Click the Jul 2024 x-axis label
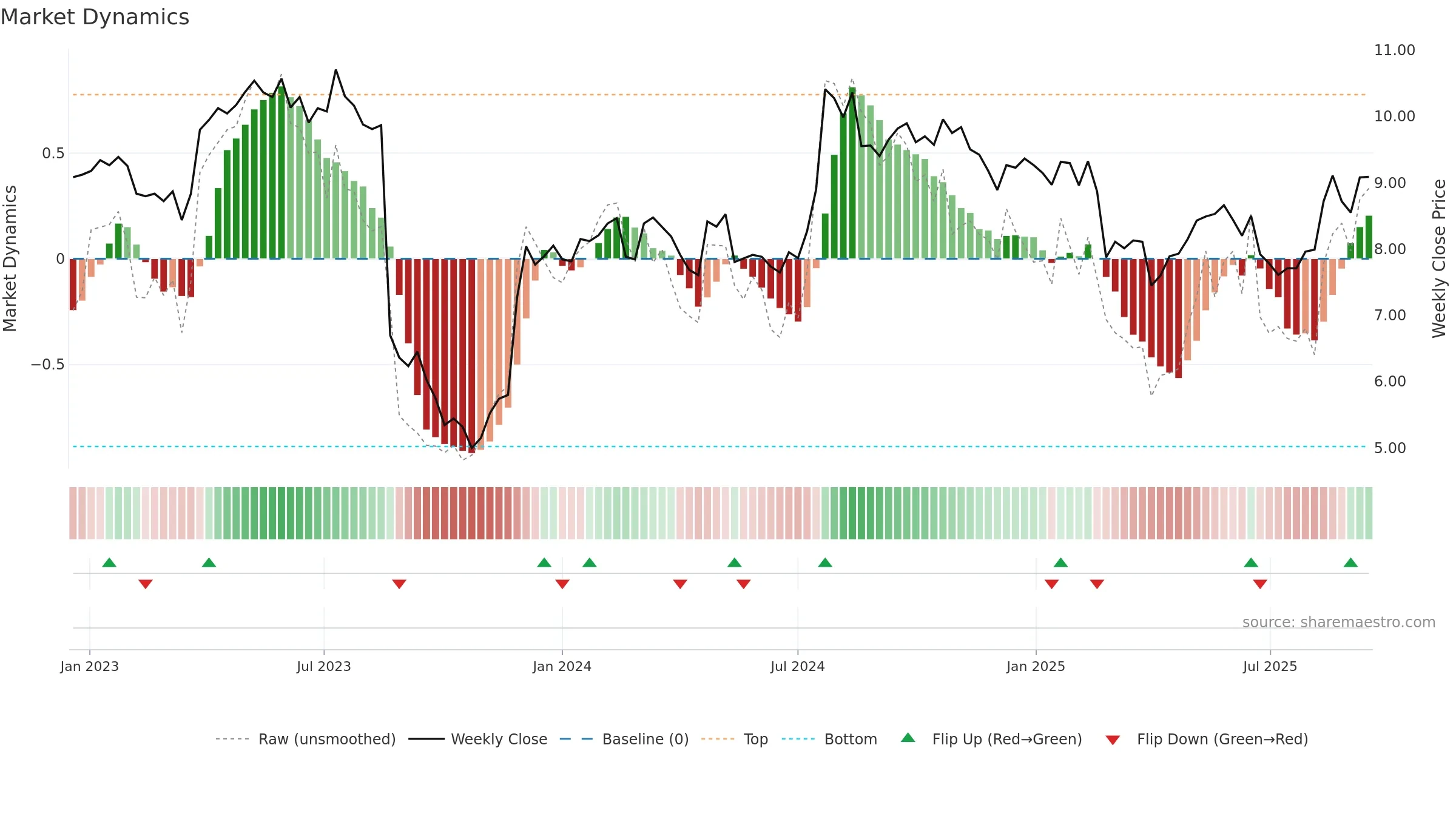This screenshot has height=819, width=1456. coord(798,667)
